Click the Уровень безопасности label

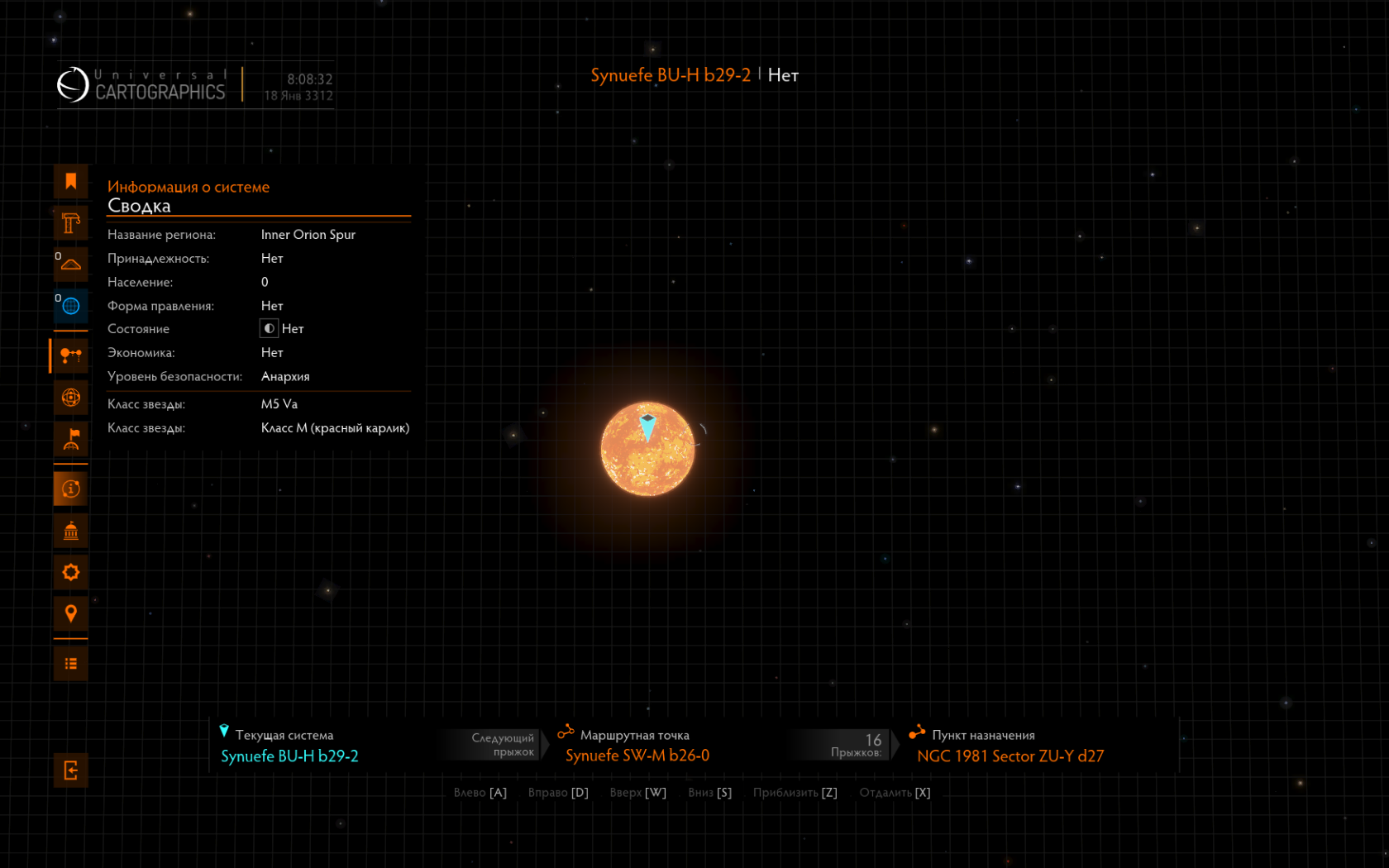click(174, 377)
